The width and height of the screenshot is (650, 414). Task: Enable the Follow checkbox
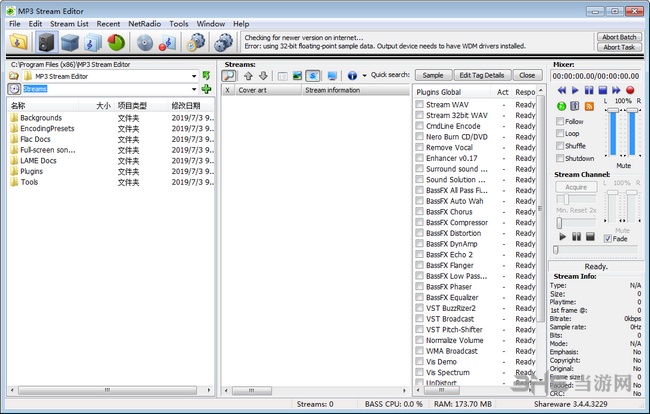(560, 121)
